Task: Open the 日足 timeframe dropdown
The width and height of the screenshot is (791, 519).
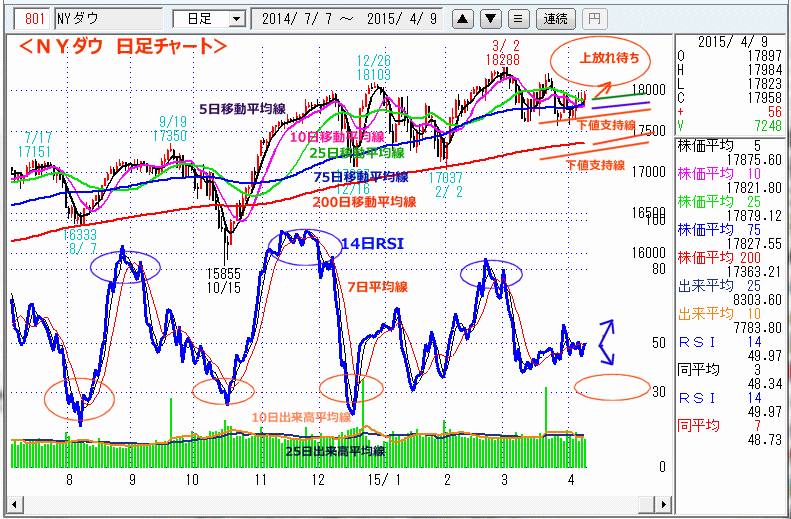Action: [x=236, y=20]
